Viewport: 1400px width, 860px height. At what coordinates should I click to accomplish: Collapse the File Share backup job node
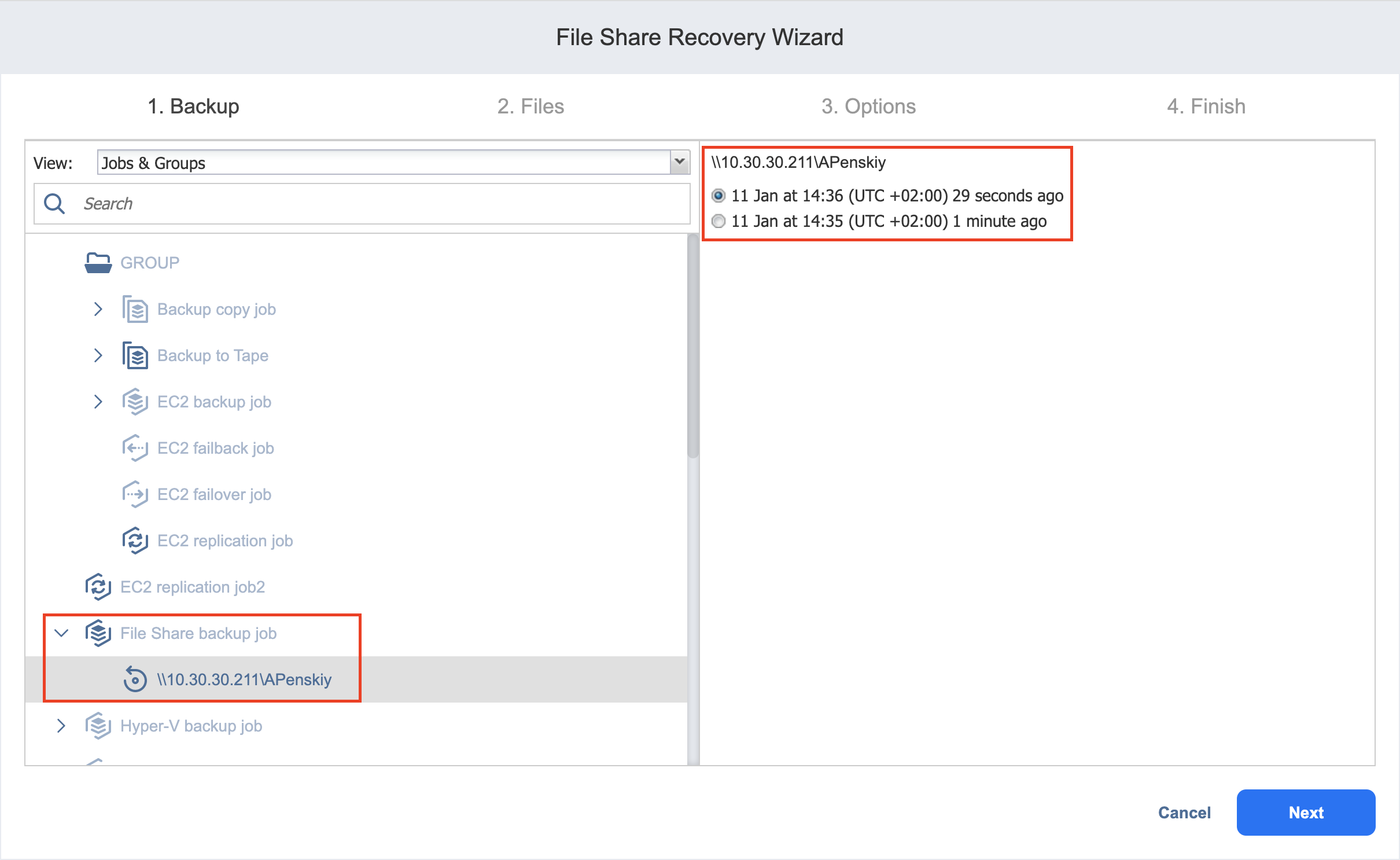pyautogui.click(x=61, y=633)
